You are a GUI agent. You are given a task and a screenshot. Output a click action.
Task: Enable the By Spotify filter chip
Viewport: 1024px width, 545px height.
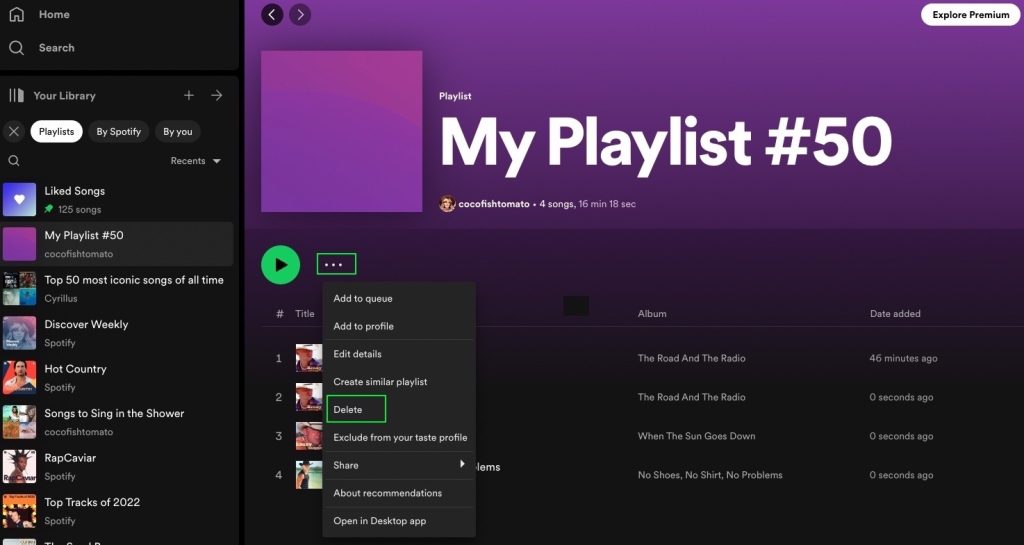tap(118, 131)
